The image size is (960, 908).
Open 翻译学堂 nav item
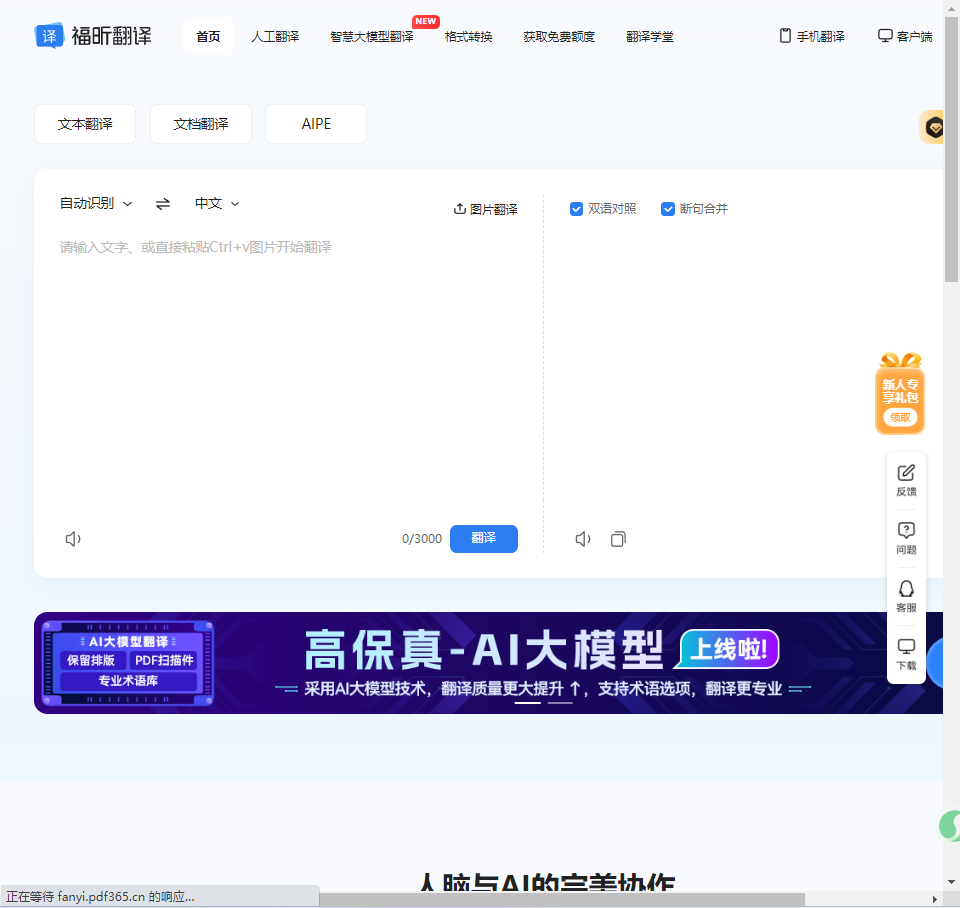click(650, 36)
